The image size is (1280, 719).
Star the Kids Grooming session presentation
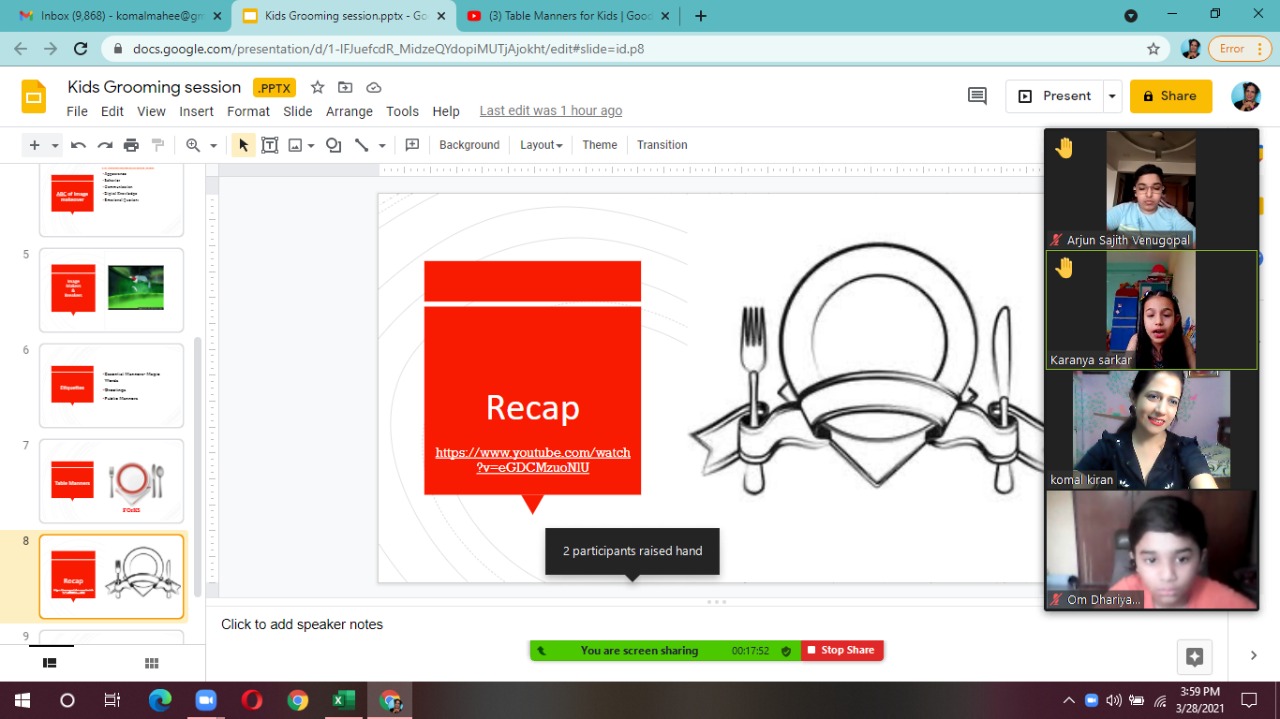317,87
